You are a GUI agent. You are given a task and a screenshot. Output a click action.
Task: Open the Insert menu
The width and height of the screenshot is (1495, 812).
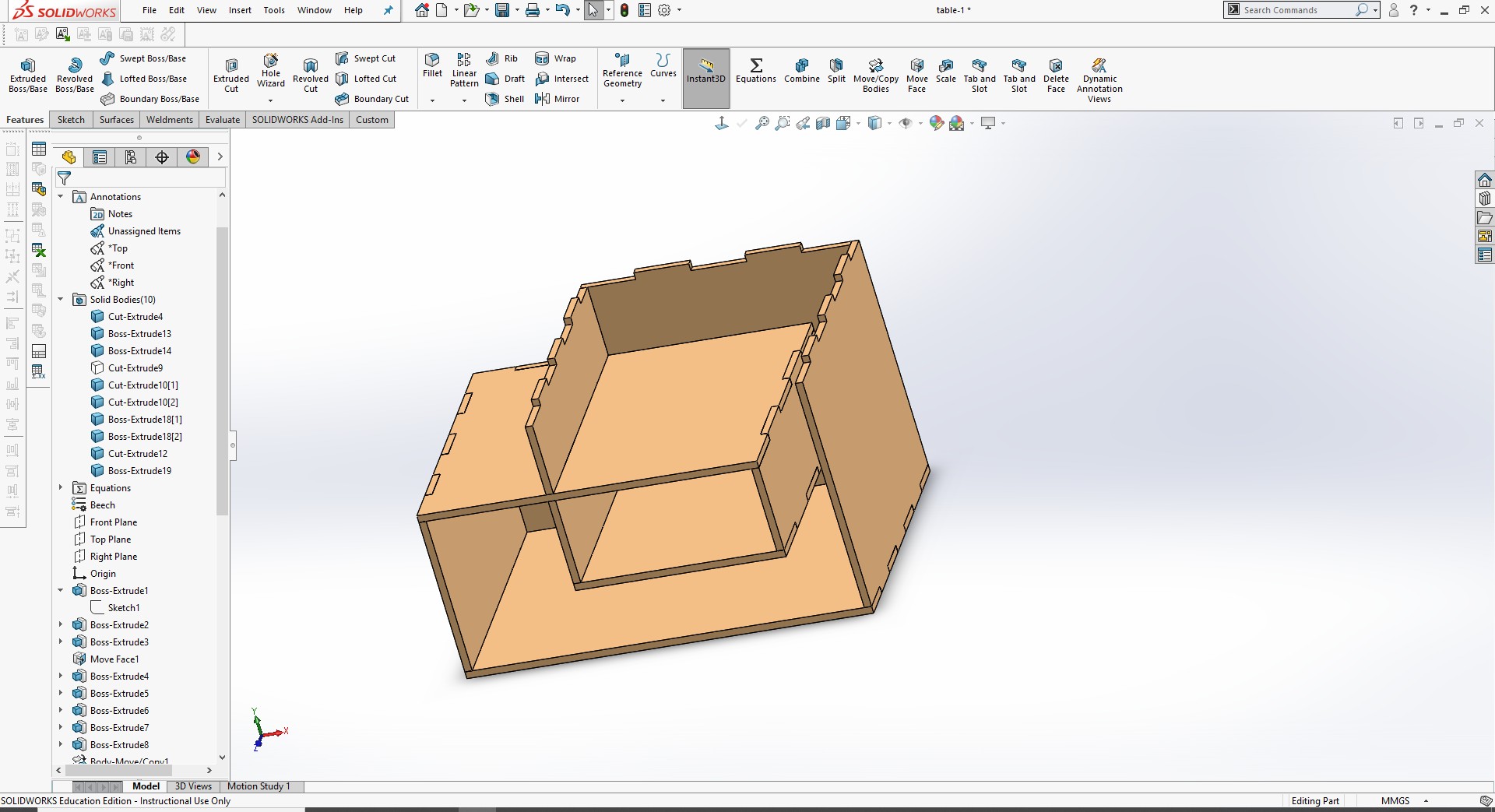pyautogui.click(x=240, y=10)
